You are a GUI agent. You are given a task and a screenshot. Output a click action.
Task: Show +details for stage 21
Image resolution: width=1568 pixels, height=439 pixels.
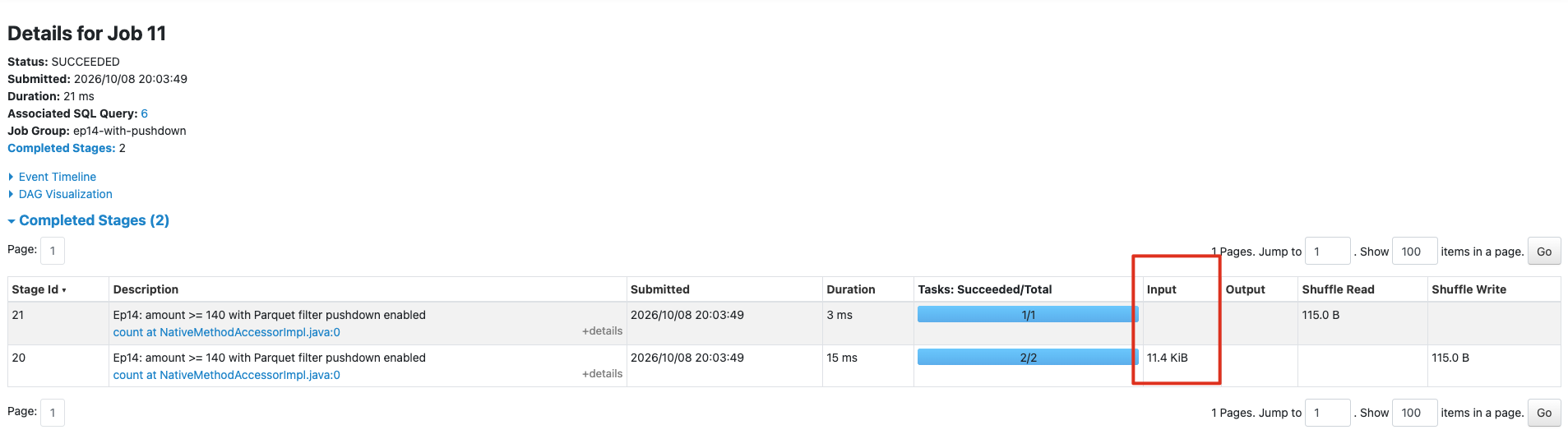pyautogui.click(x=603, y=330)
